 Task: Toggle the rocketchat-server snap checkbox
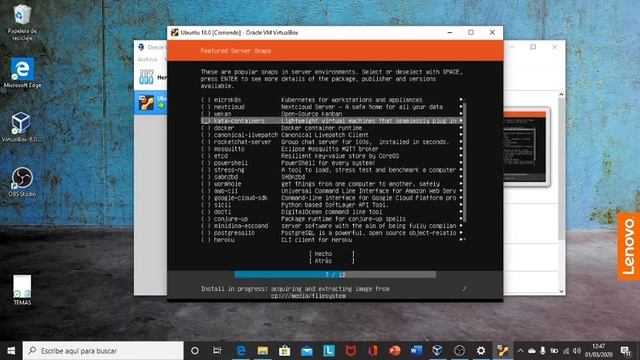206,142
